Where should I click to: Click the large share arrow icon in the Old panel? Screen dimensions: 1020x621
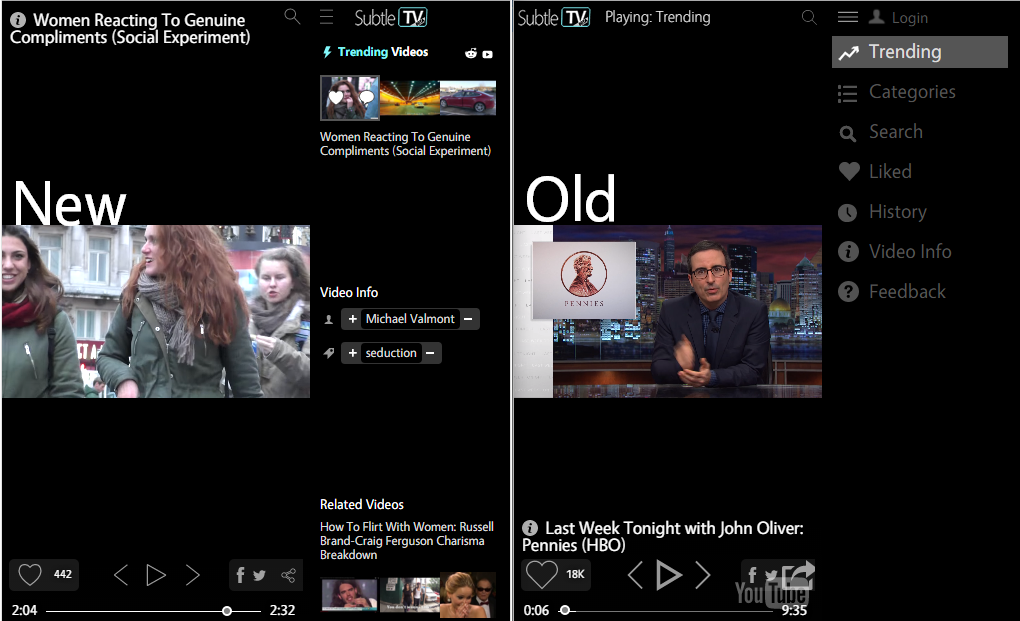click(x=798, y=575)
